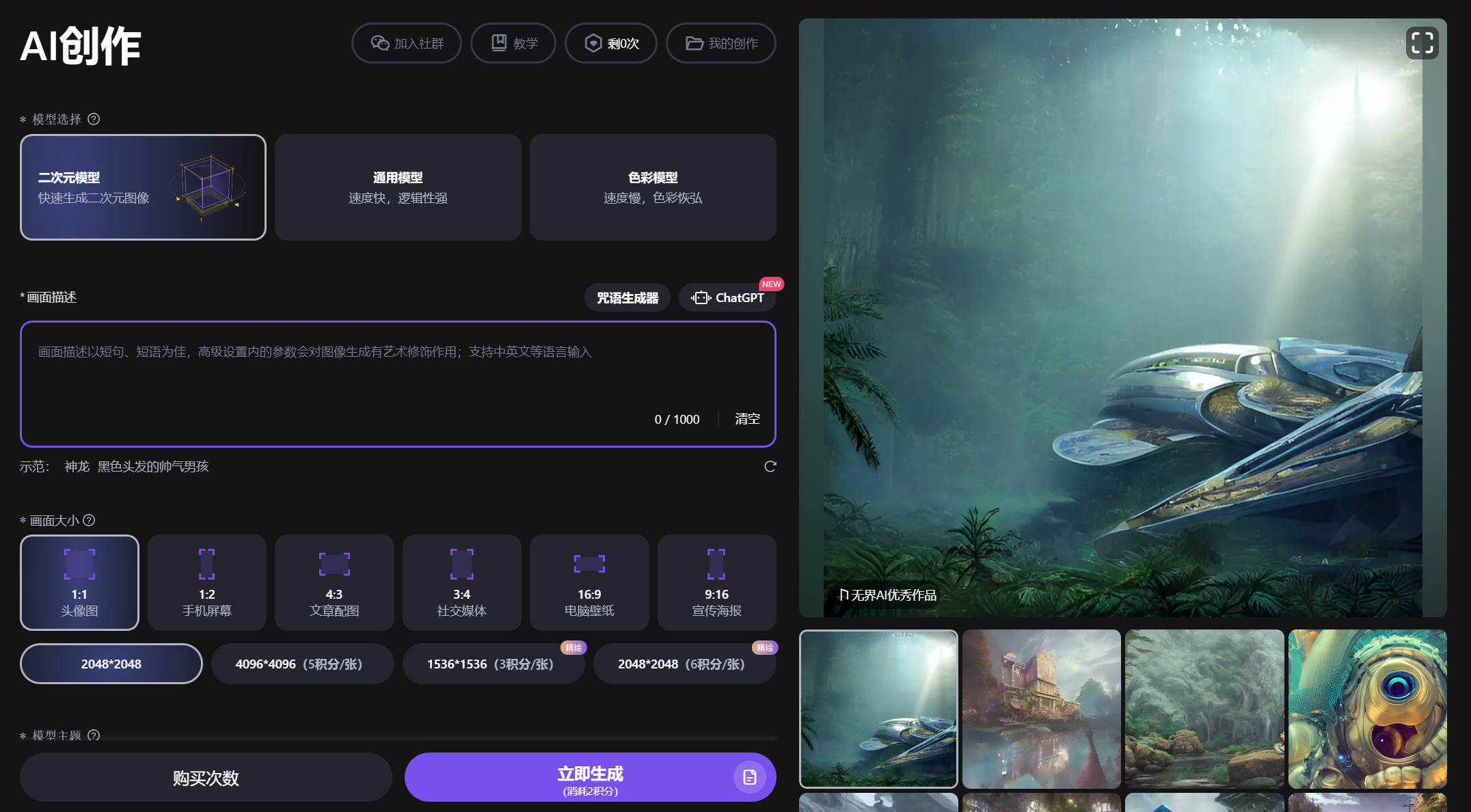Select the 通用模型 model card
The image size is (1471, 812).
click(x=398, y=187)
